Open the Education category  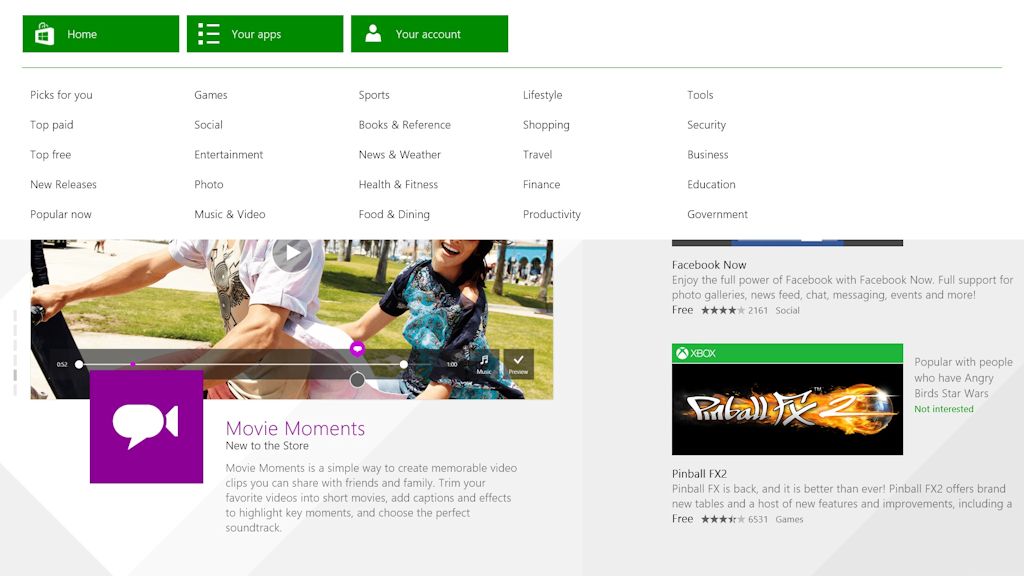(711, 184)
